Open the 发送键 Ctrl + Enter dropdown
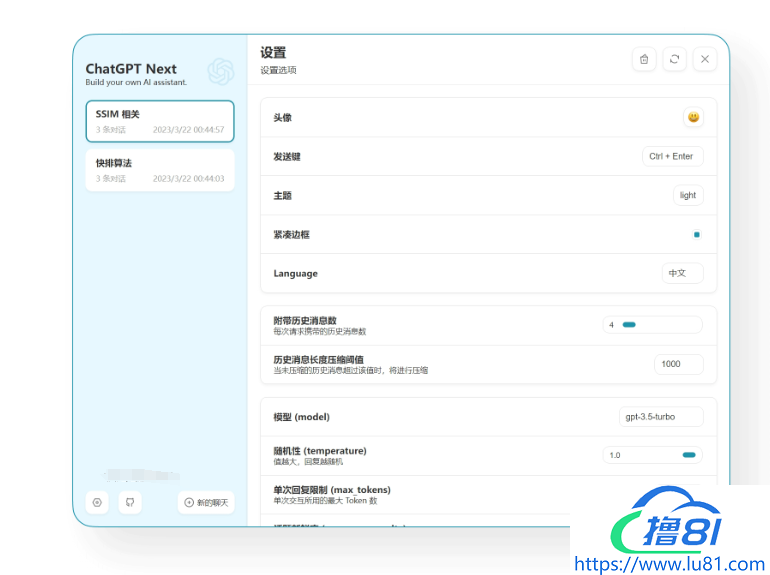The height and width of the screenshot is (575, 770). click(671, 156)
